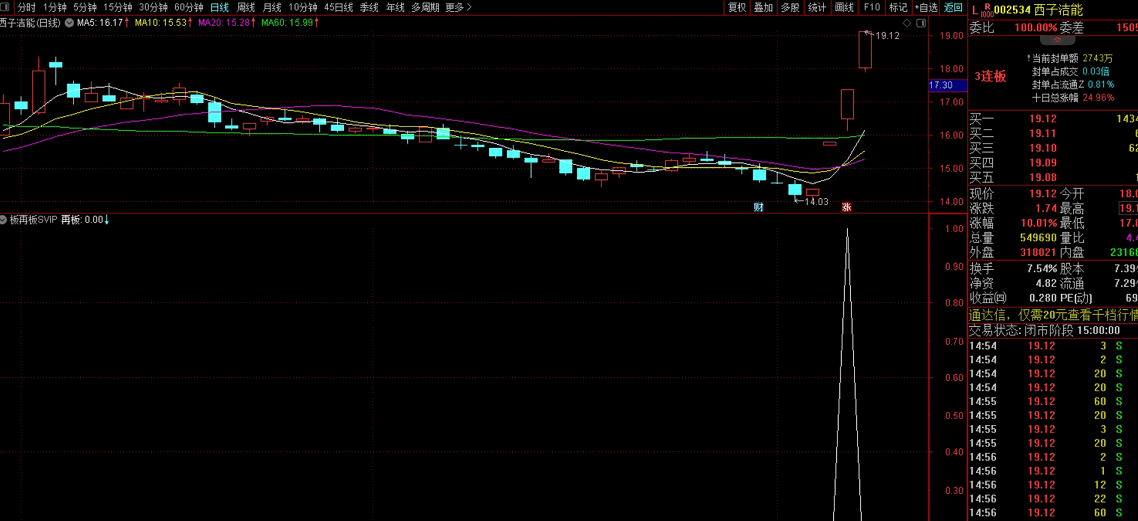Switch to 季线 quarterly chart

[x=369, y=7]
